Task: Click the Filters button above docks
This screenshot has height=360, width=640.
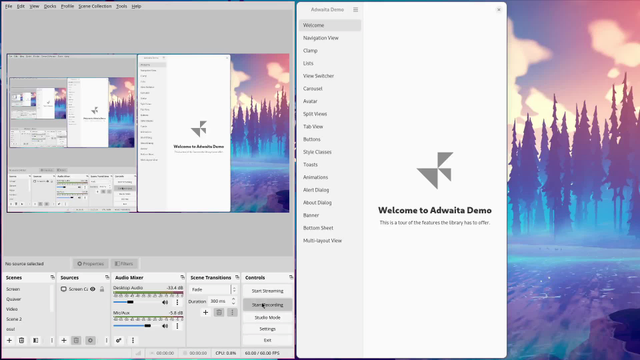Action: 124,264
